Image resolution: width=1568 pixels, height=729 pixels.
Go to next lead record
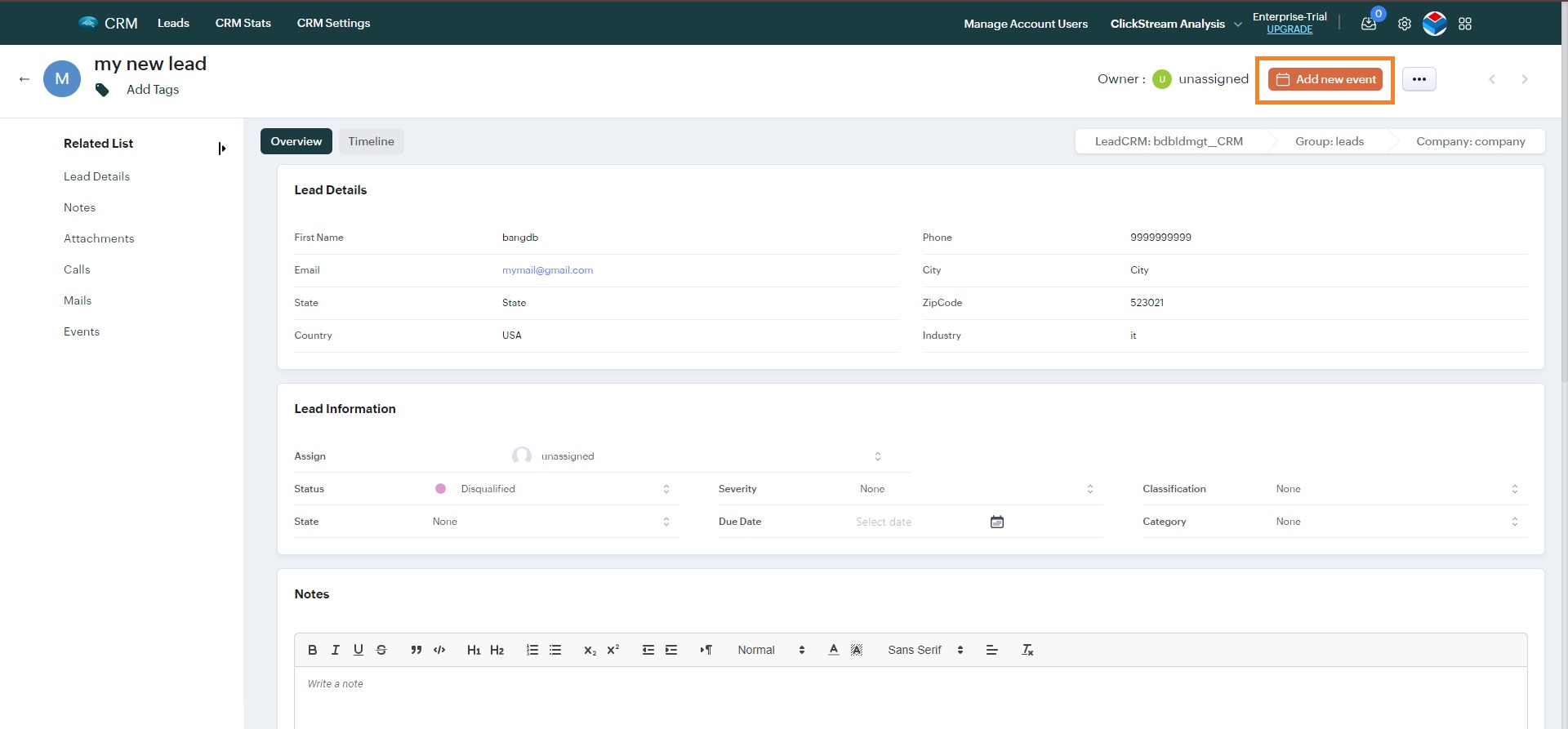coord(1525,79)
